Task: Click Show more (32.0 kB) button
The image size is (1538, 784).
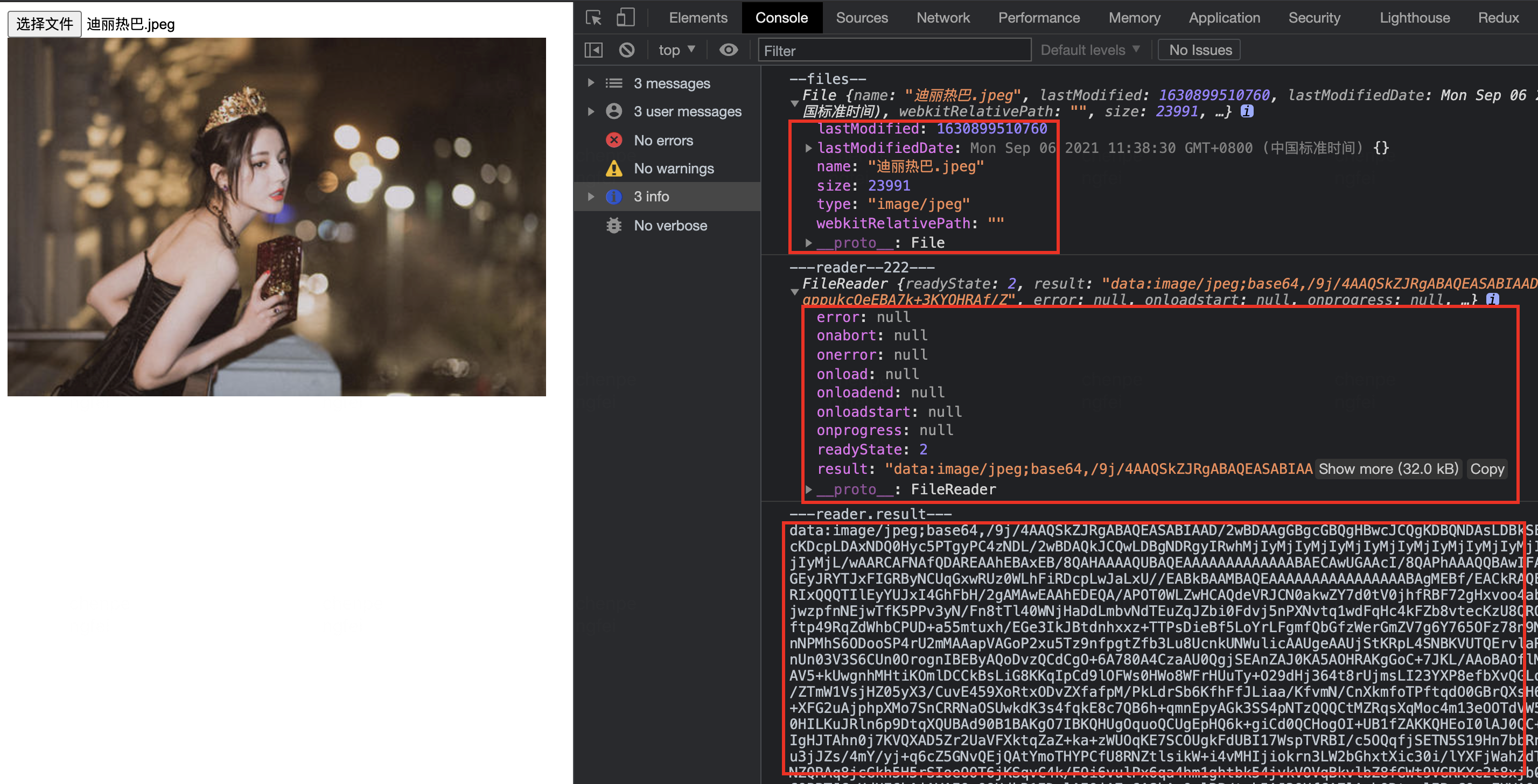Action: (x=1388, y=468)
